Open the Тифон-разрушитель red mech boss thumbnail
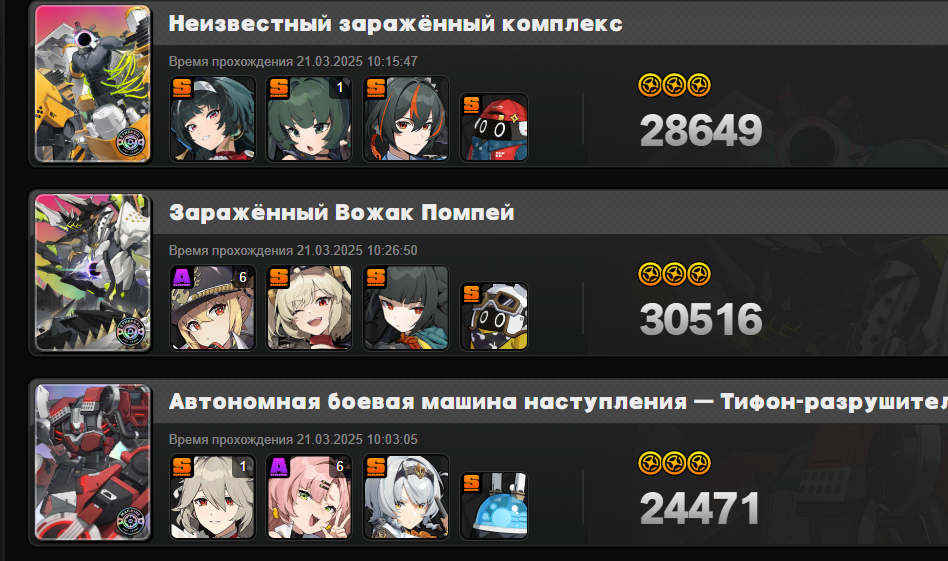Screen dimensions: 948x561 click(93, 462)
